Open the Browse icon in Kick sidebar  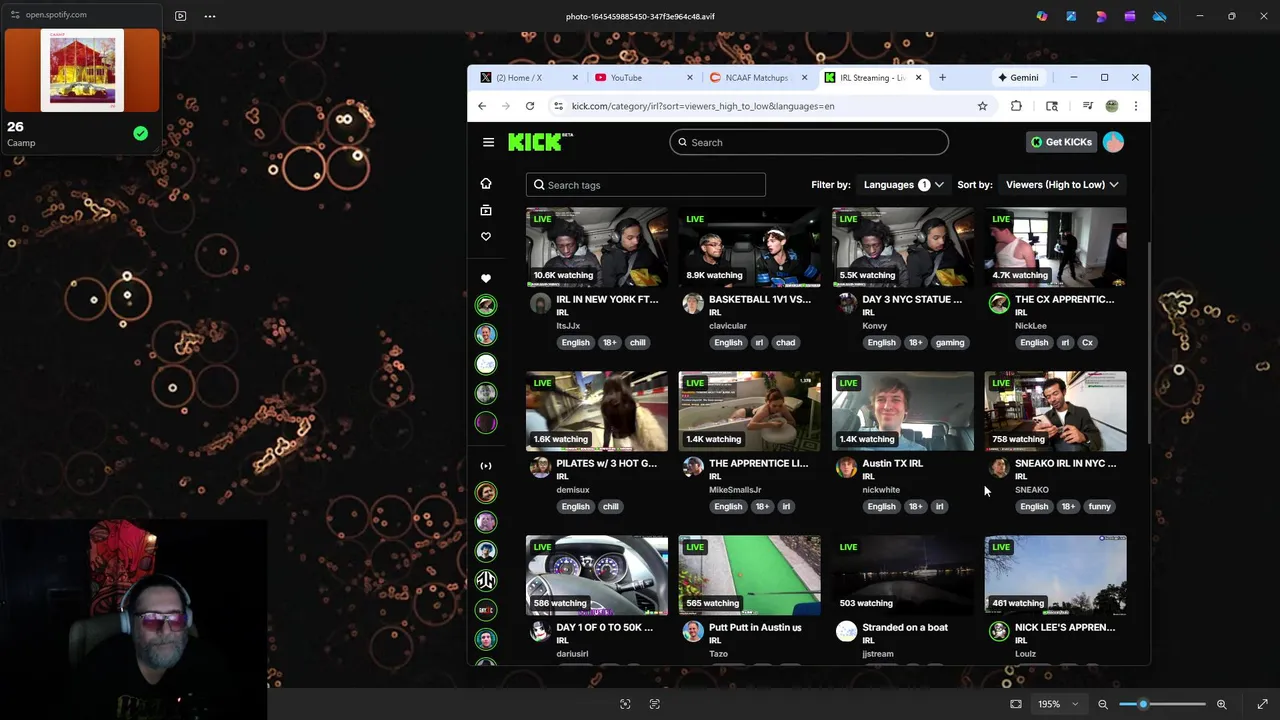tap(486, 210)
